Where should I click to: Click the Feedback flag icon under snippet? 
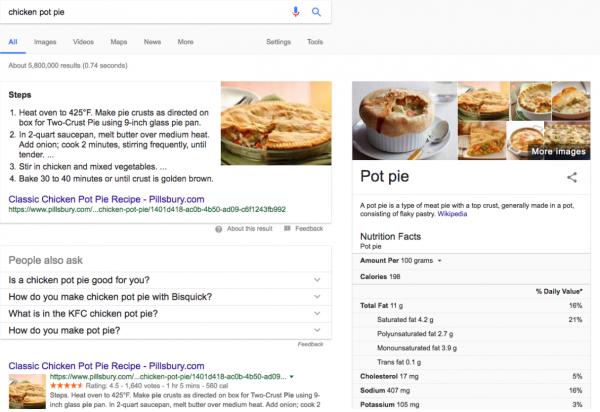click(x=287, y=229)
